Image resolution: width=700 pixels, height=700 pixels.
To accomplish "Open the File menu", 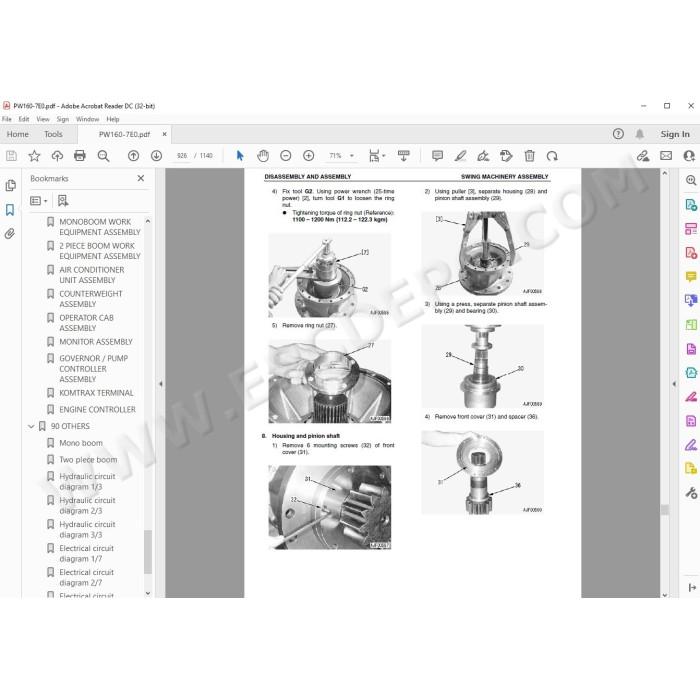I will pyautogui.click(x=7, y=119).
